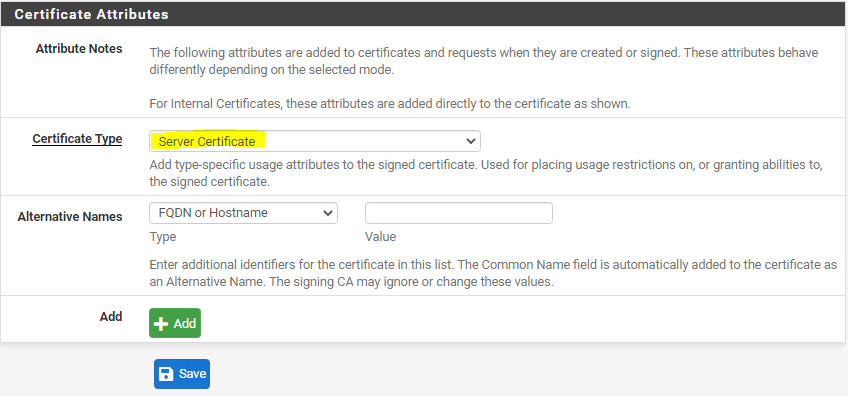Click the bold Add row label
The image size is (848, 396).
point(111,316)
